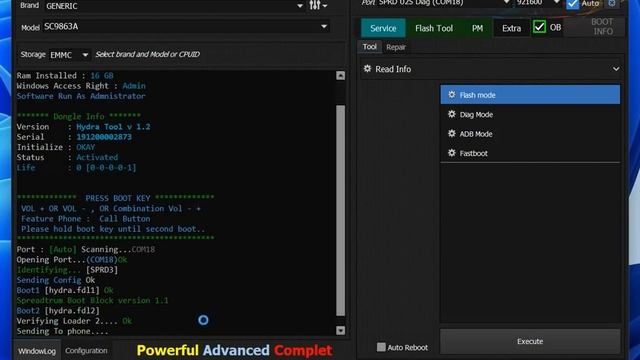Select the Repair sub-tab
Viewport: 640px width, 360px height.
[x=396, y=47]
